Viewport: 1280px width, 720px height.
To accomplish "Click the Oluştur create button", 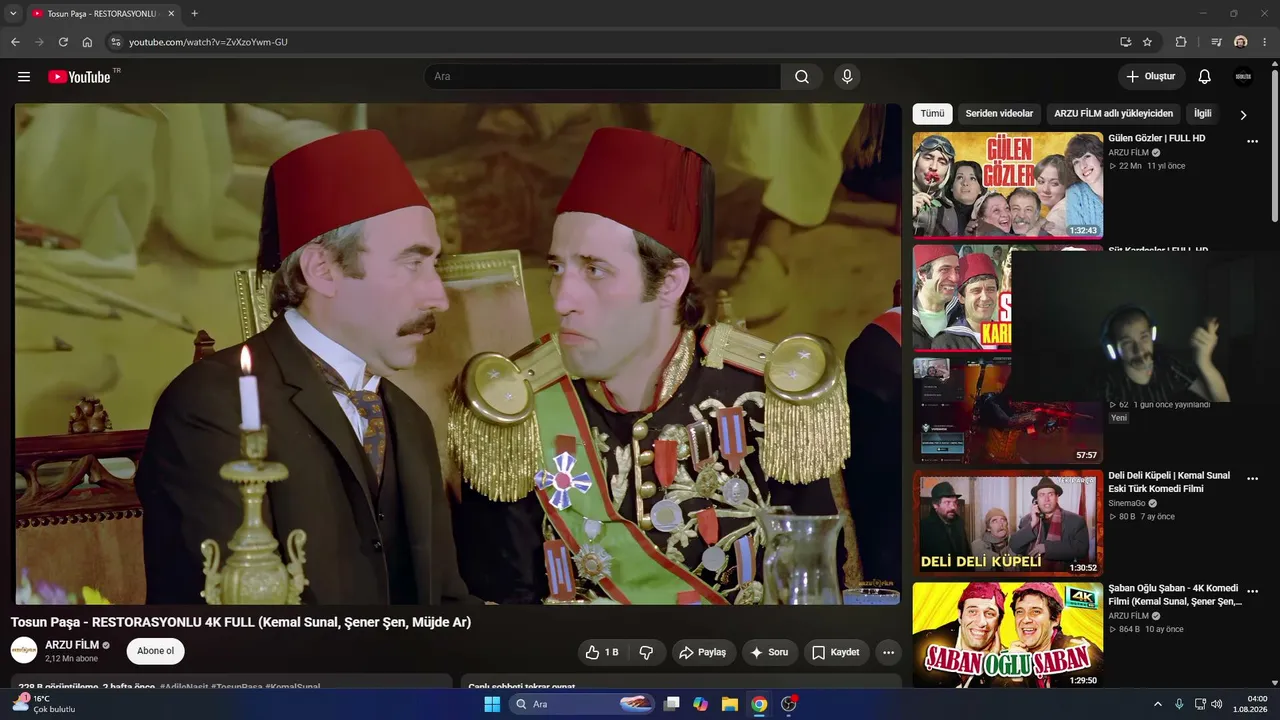I will point(1152,77).
